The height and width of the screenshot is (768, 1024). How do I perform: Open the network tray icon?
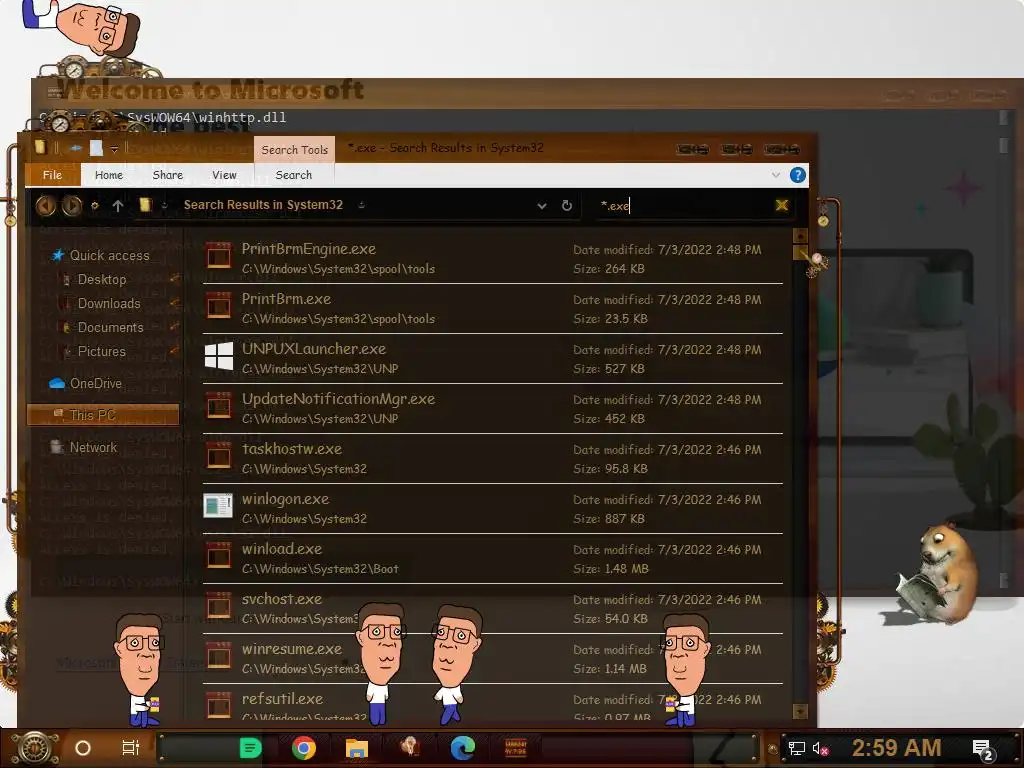click(796, 748)
